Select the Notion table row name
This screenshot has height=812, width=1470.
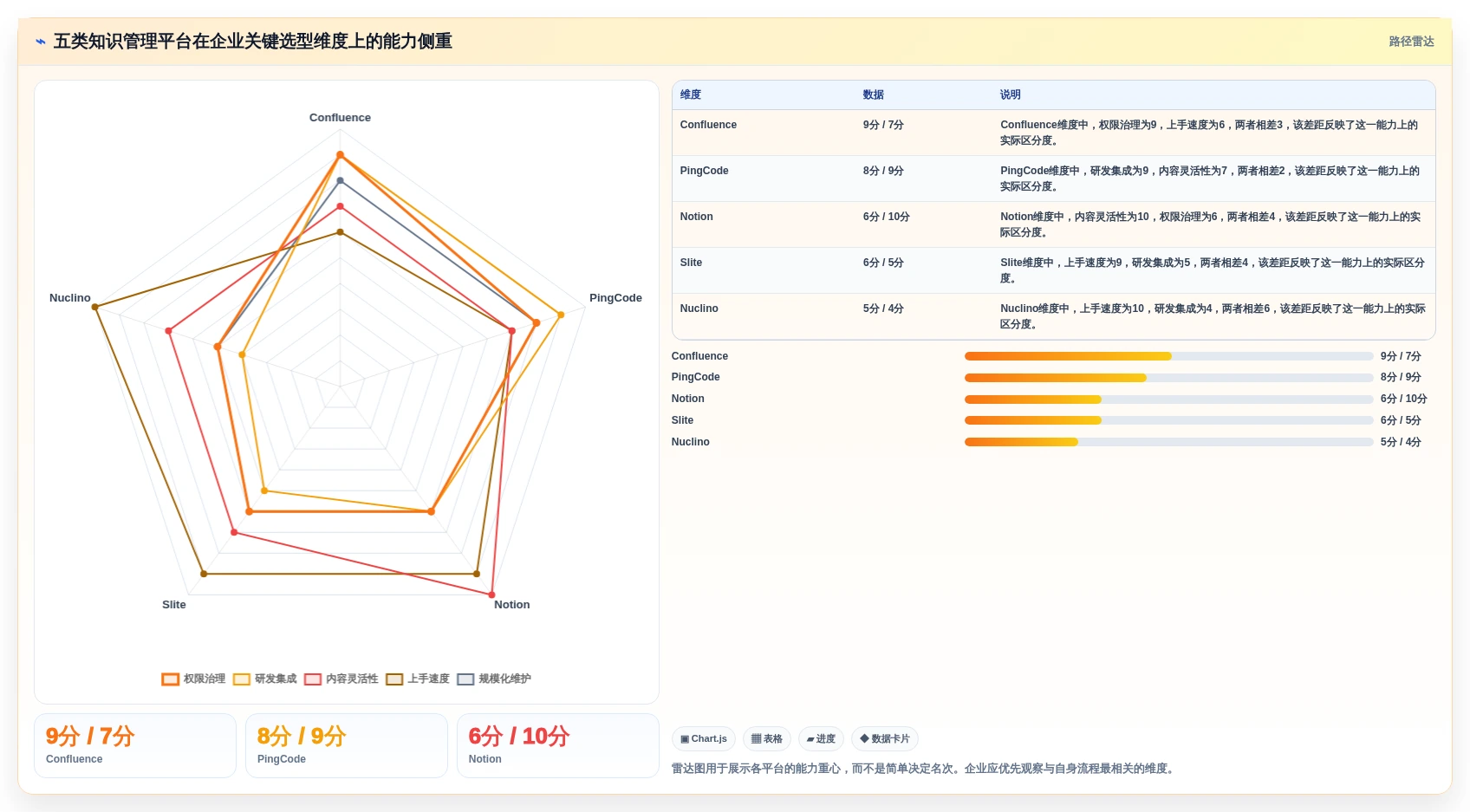(696, 217)
